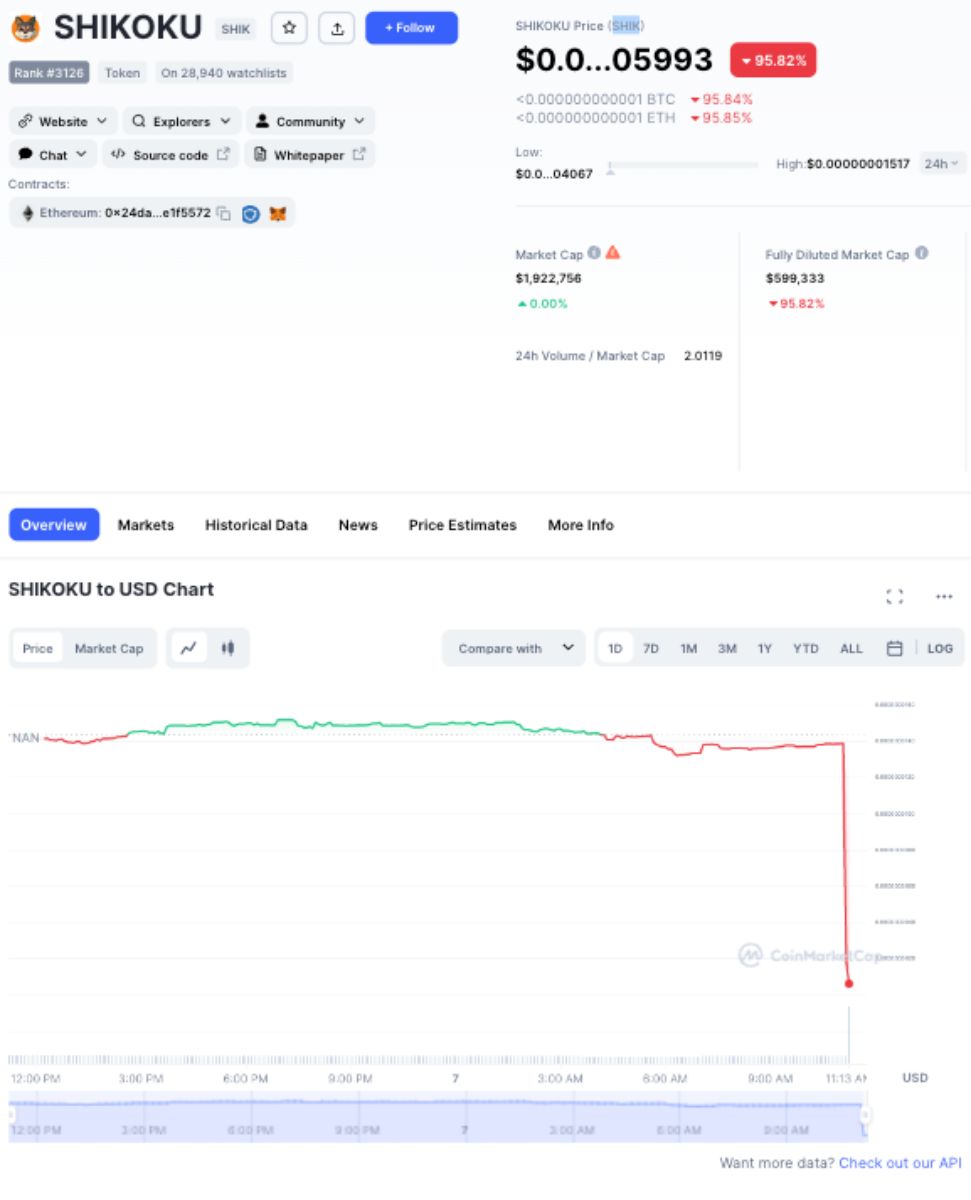Open the News tab

(358, 525)
